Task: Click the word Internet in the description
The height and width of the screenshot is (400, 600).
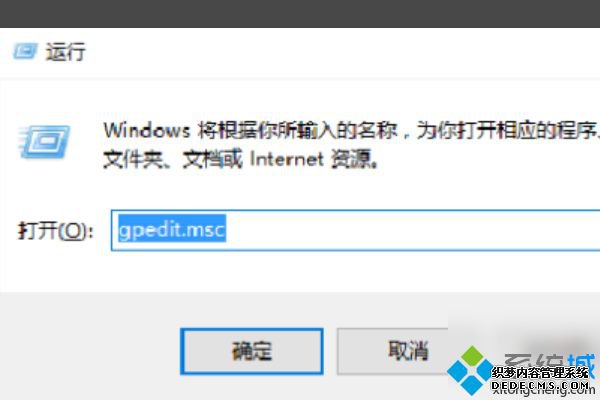Action: [287, 159]
